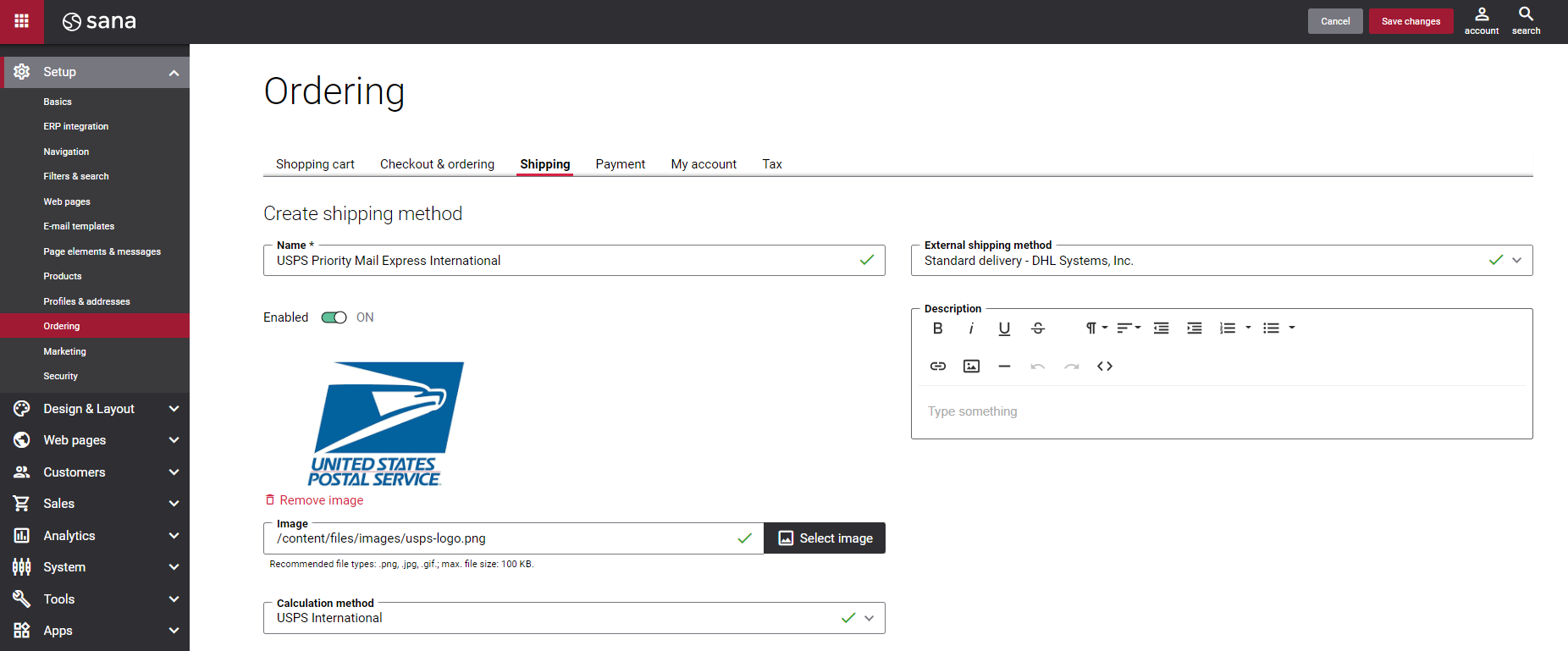Open paragraph format options in editor
The height and width of the screenshot is (651, 1568).
click(1096, 328)
